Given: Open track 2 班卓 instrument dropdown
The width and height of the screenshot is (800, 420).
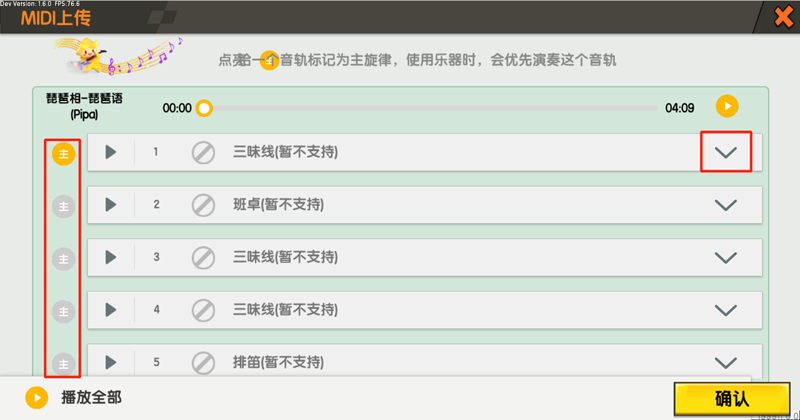Looking at the screenshot, I should pos(727,205).
